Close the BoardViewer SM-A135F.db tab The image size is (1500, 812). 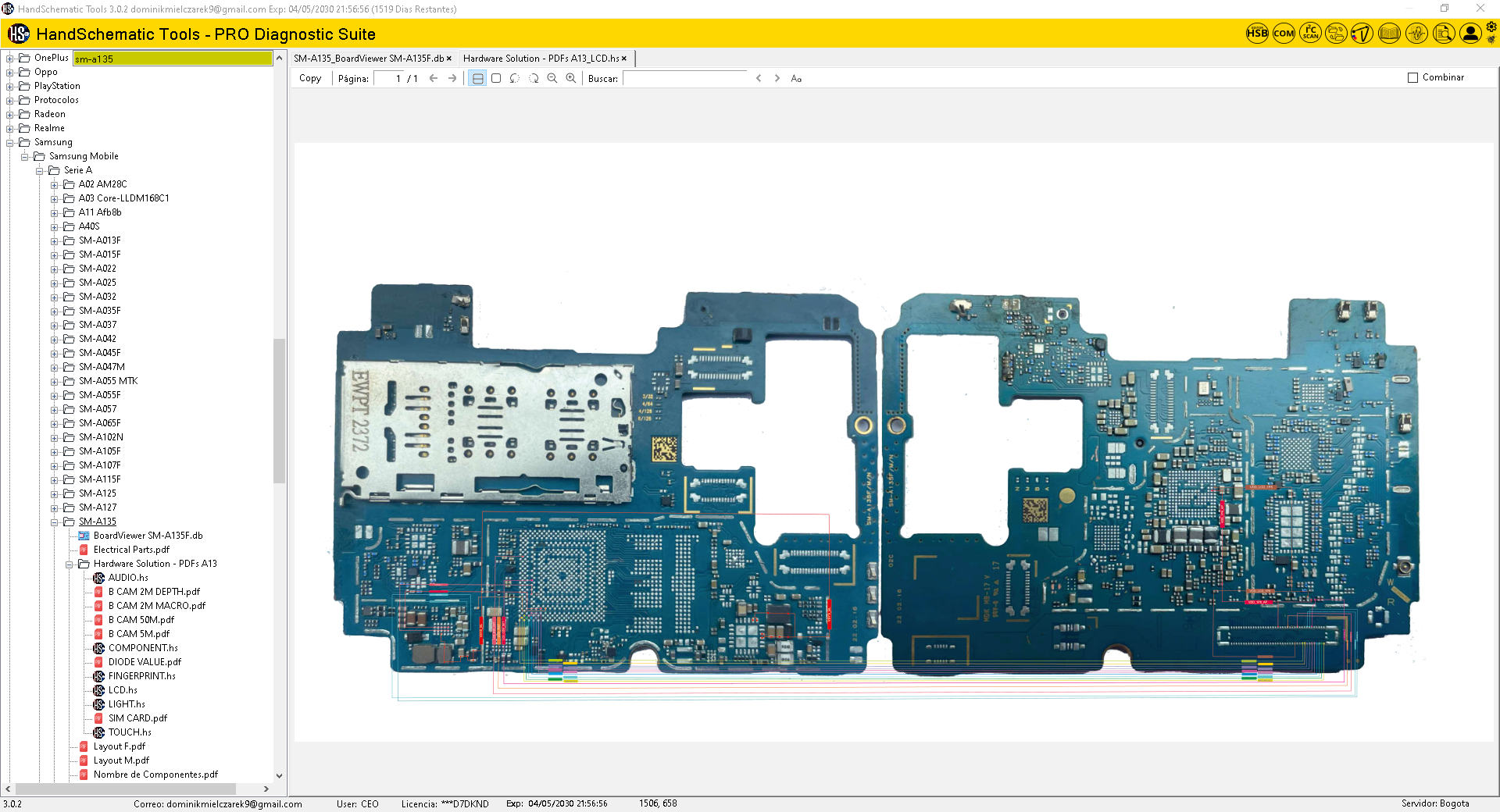click(x=449, y=59)
